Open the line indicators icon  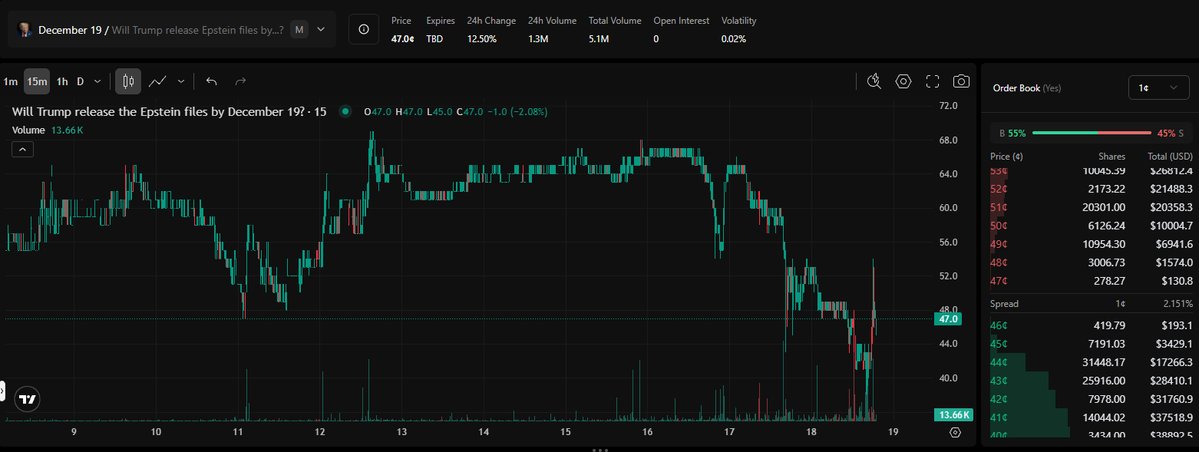click(158, 81)
